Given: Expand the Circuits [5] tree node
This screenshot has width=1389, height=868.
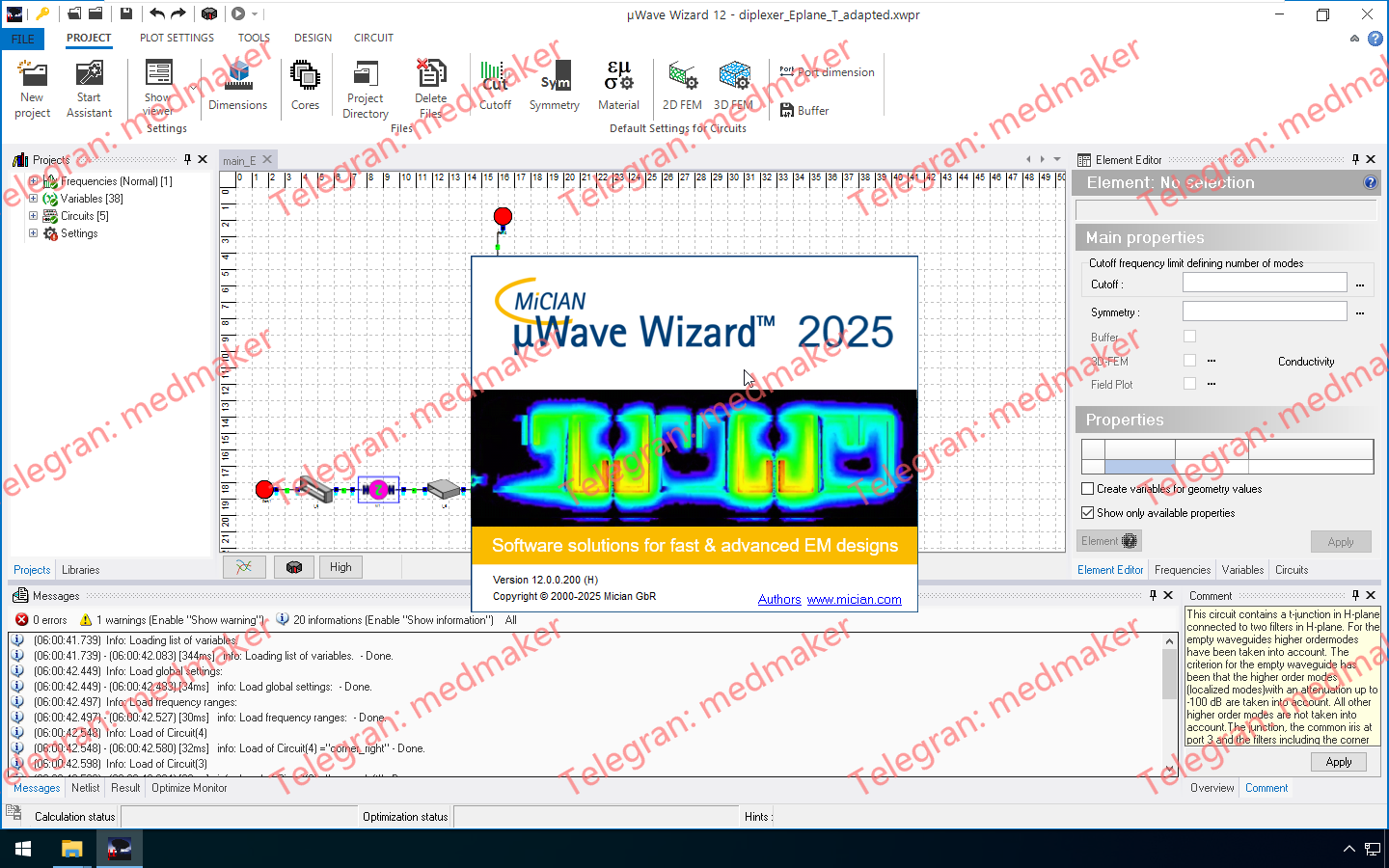Looking at the screenshot, I should (33, 216).
